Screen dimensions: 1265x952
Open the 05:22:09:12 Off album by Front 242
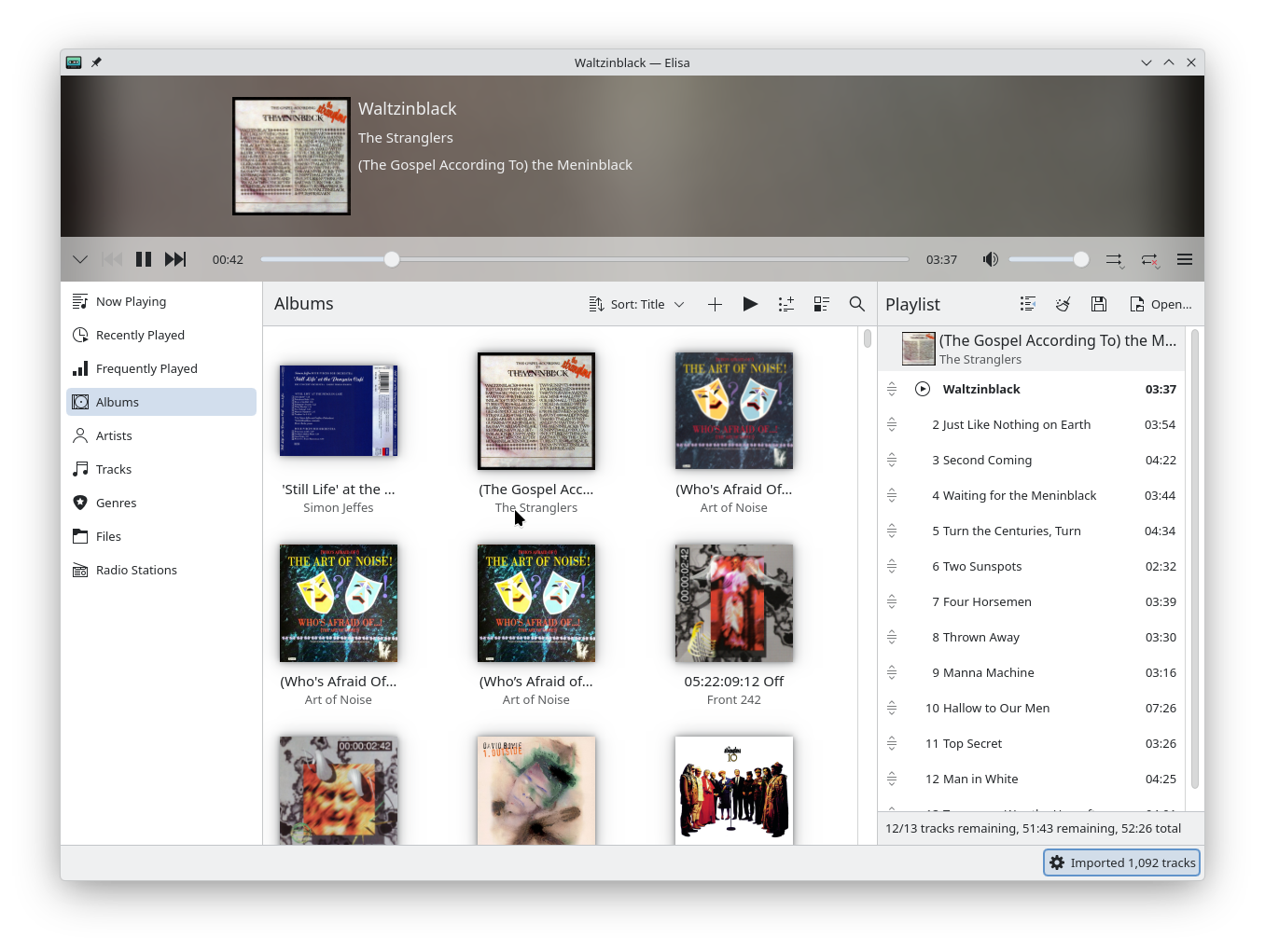click(x=734, y=603)
